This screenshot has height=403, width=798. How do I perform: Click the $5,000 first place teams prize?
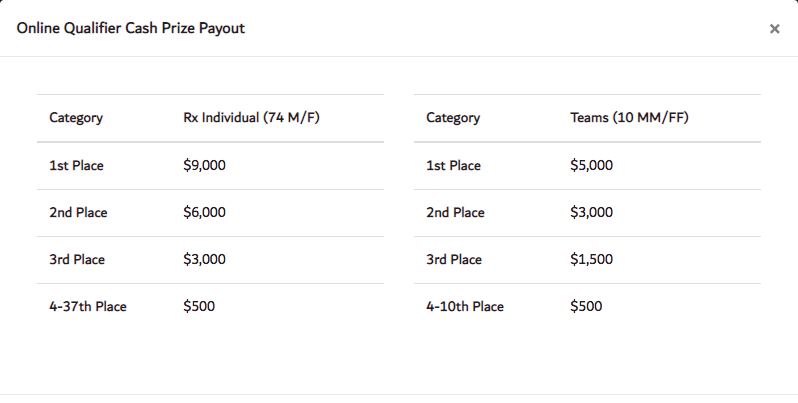[591, 165]
